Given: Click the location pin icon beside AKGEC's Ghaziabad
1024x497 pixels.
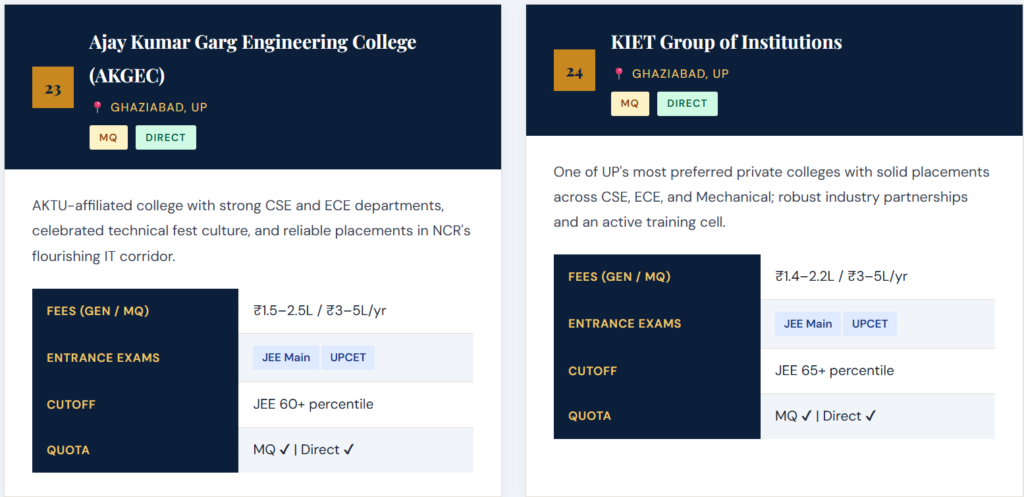Looking at the screenshot, I should tap(97, 108).
